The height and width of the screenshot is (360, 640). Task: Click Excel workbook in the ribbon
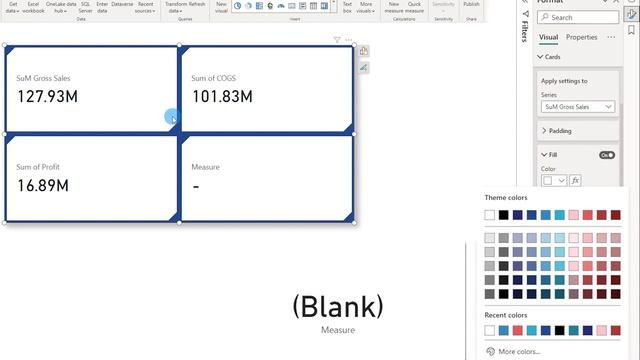(x=33, y=7)
